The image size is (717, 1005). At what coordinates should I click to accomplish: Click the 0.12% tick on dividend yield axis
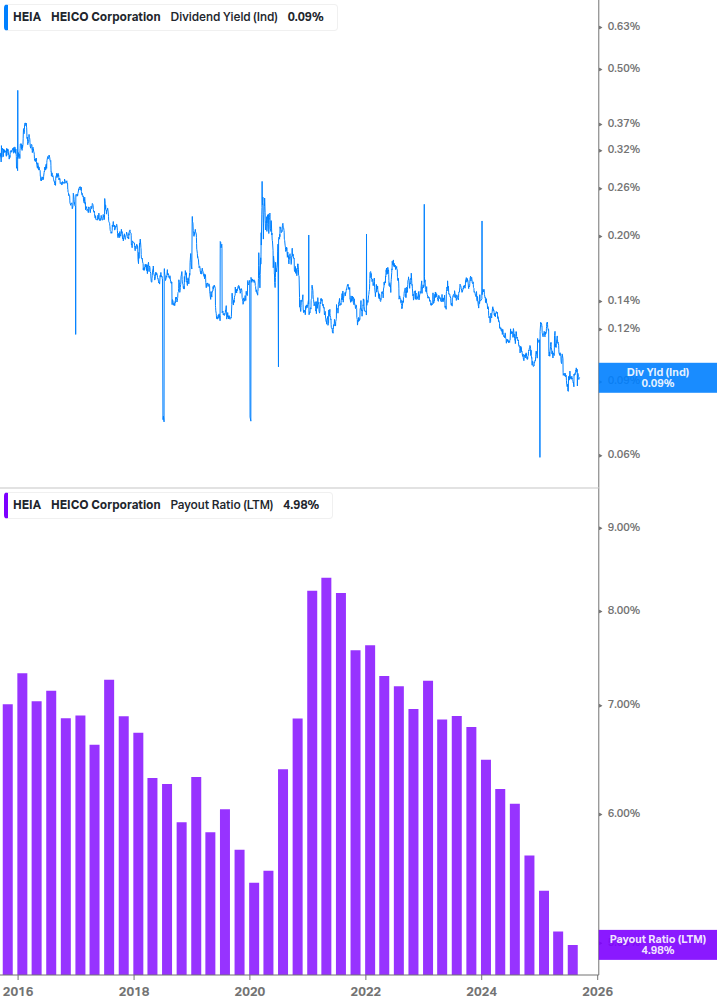click(623, 328)
